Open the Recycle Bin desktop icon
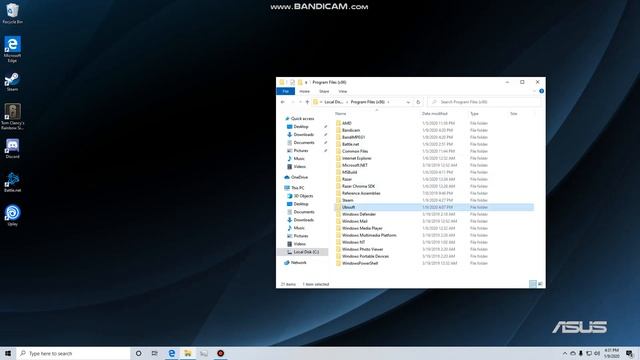 pos(12,13)
